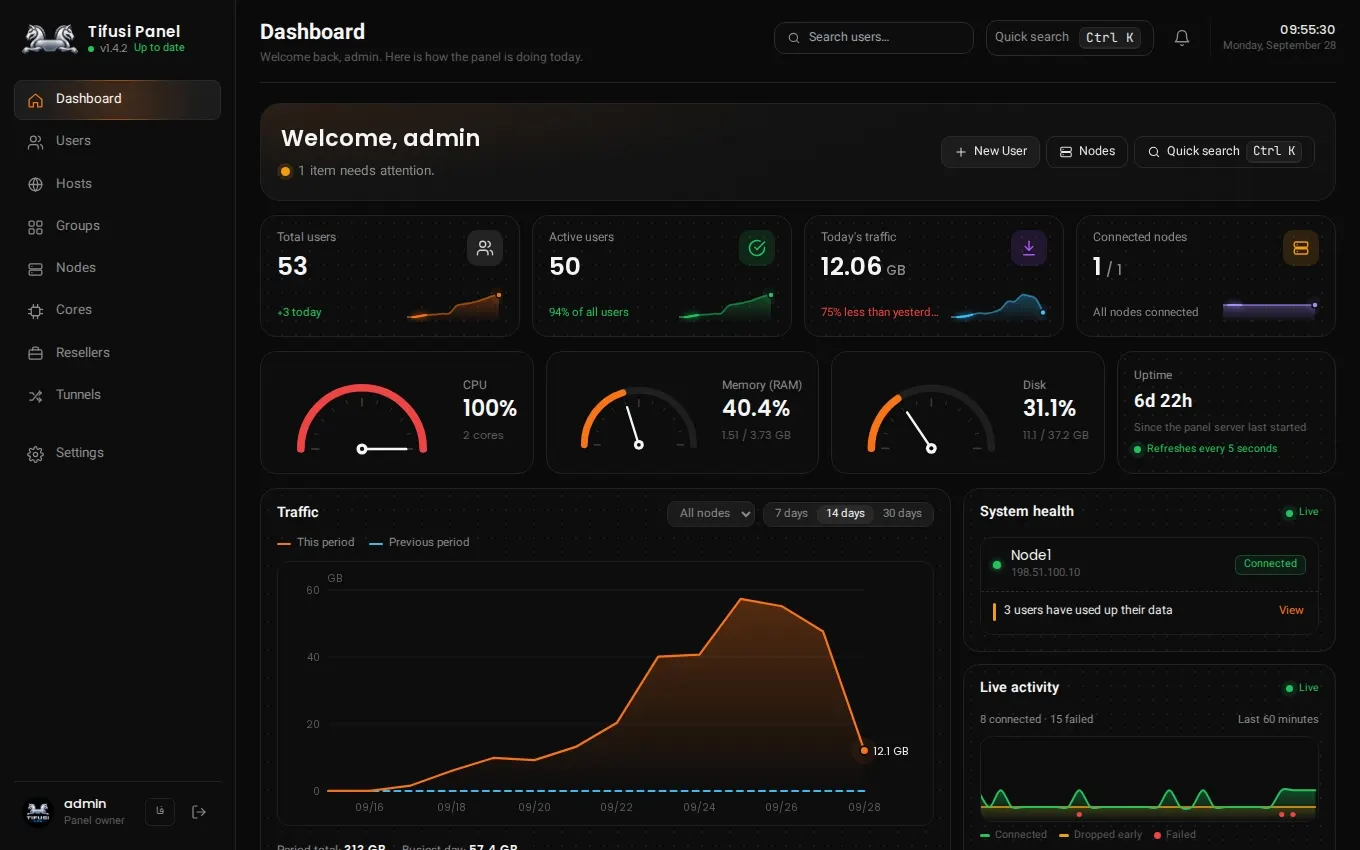1360x850 pixels.
Task: Open Quick search in the top header
Action: (x=1069, y=38)
